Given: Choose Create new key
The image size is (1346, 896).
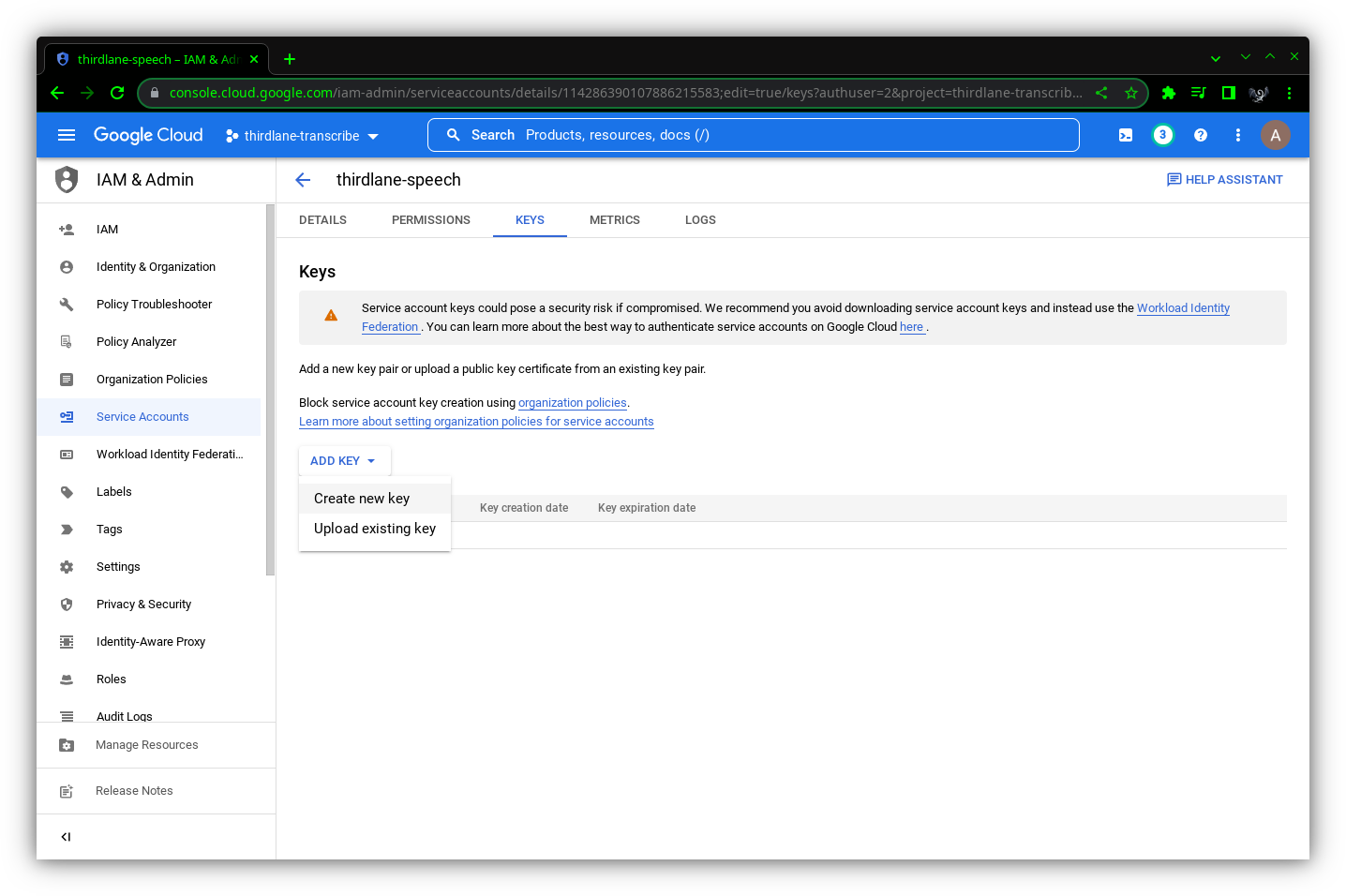Looking at the screenshot, I should [x=375, y=499].
